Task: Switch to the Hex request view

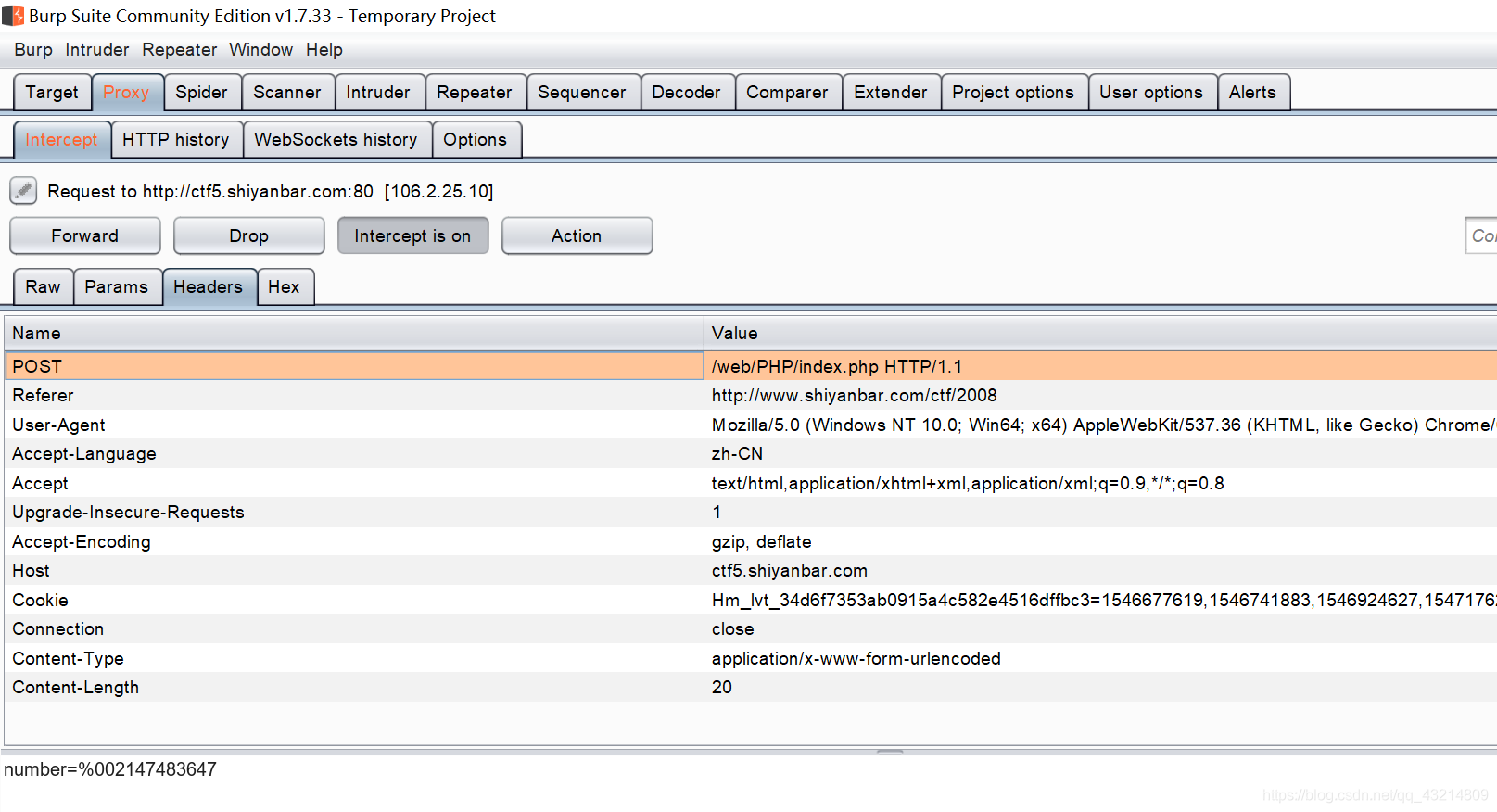Action: coord(284,287)
